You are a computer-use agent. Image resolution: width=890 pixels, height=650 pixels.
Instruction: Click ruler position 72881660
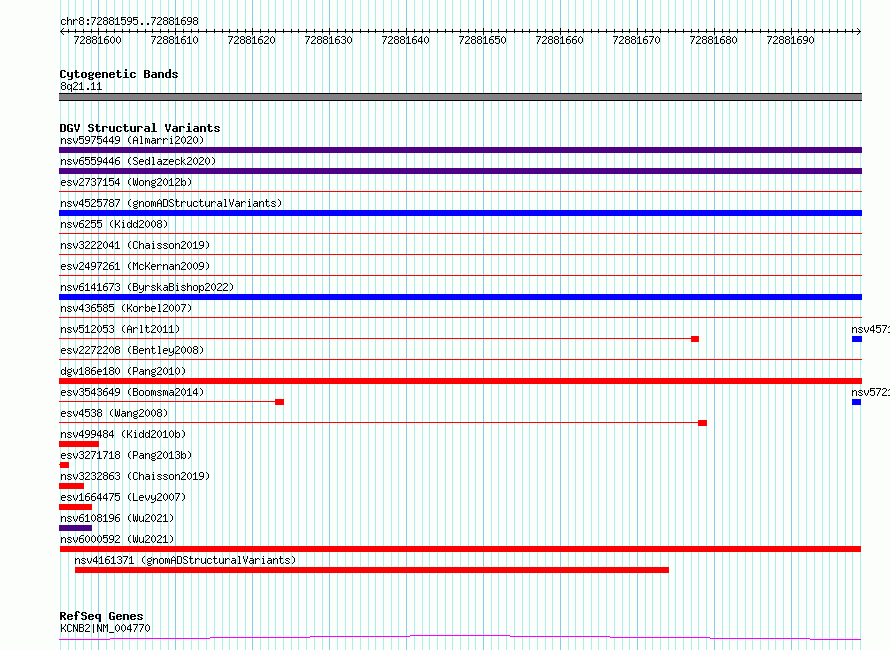coord(560,40)
